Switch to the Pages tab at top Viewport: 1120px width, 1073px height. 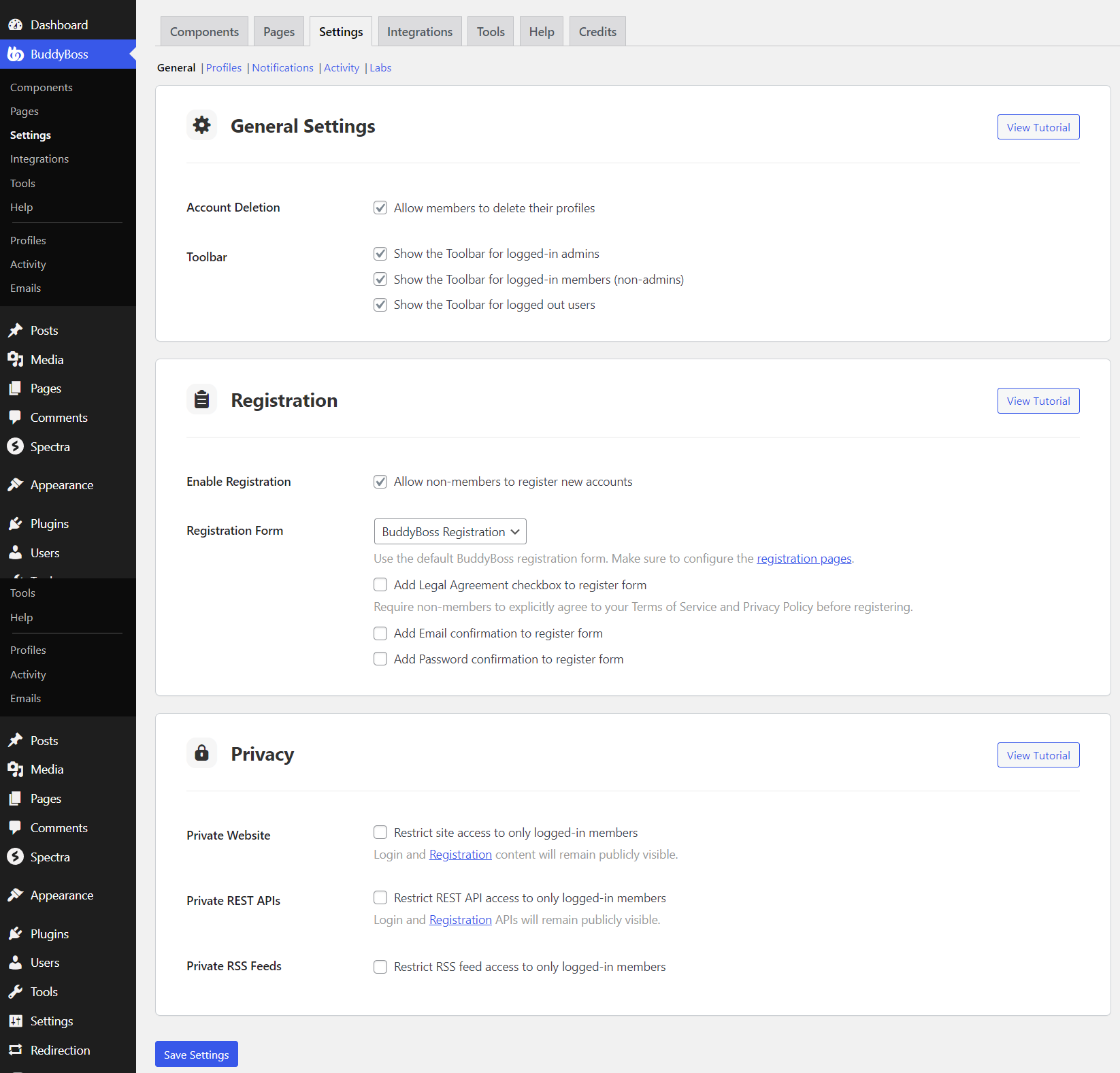click(x=279, y=31)
